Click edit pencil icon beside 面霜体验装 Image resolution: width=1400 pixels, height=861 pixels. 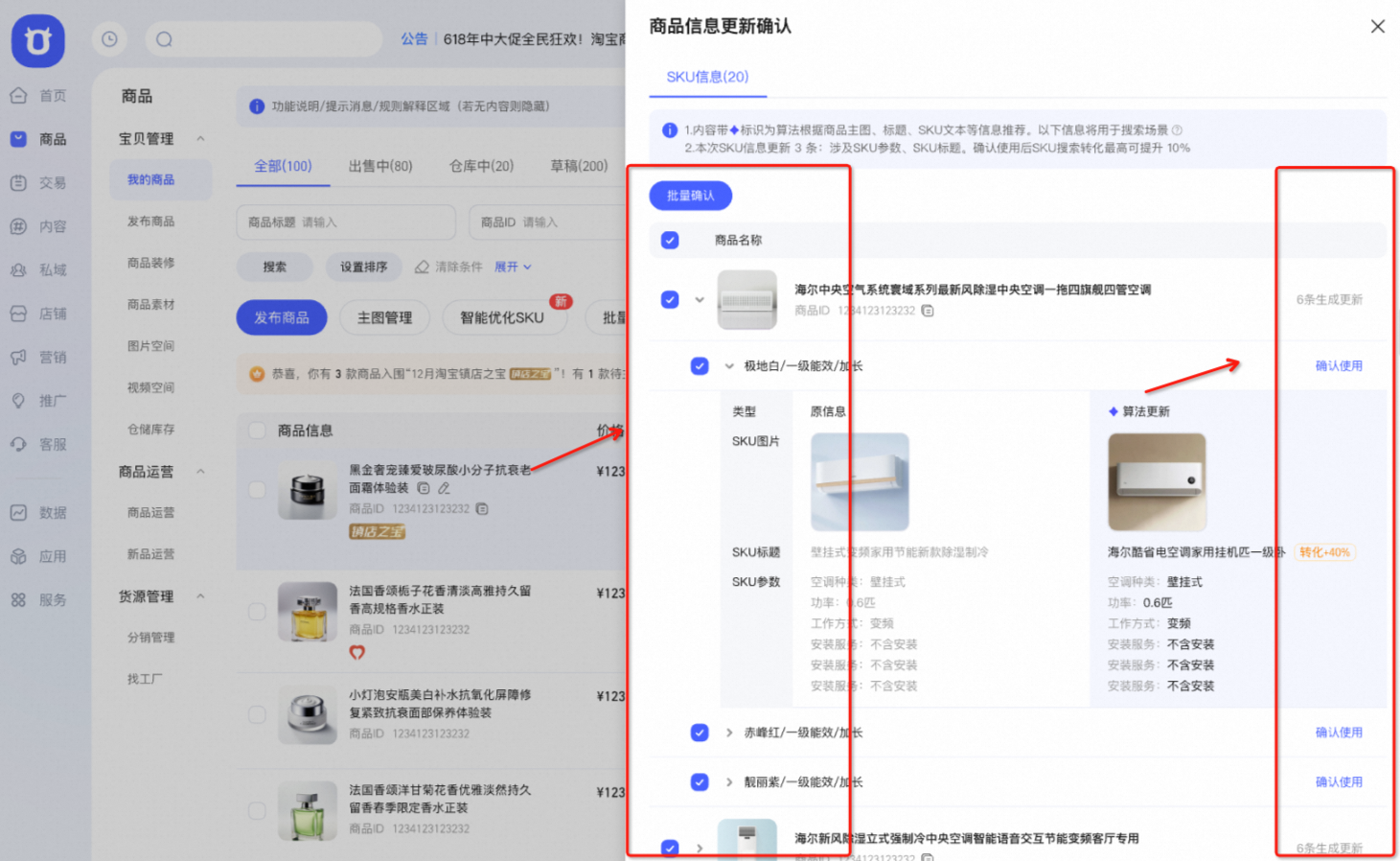pos(444,488)
